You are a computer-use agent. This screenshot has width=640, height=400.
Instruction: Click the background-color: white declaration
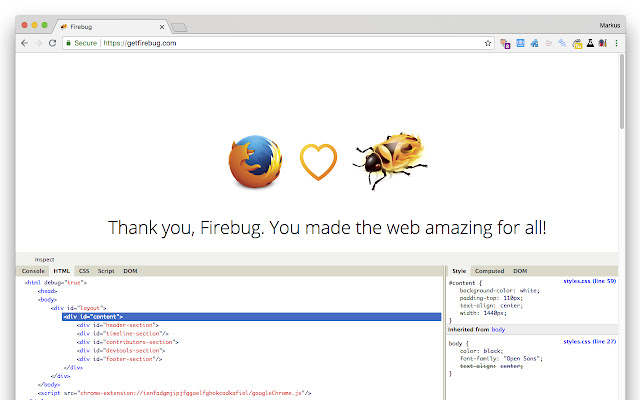[500, 291]
